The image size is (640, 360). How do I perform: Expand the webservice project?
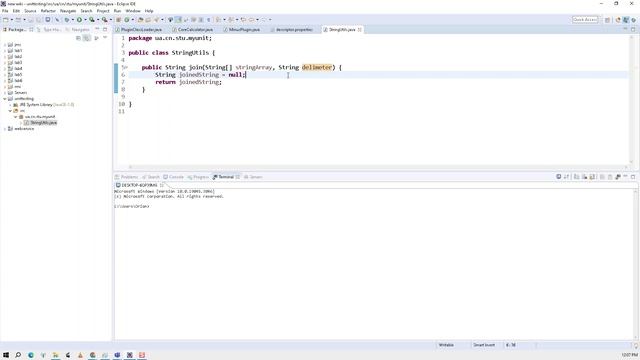click(5, 129)
